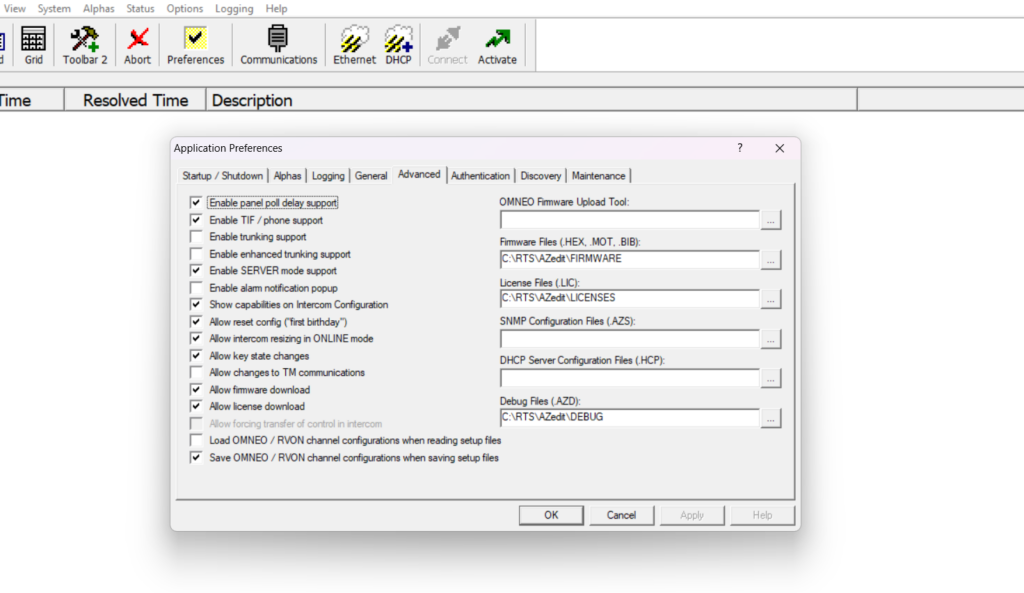Click the dialog's question mark help button
The width and height of the screenshot is (1024, 593).
[740, 148]
